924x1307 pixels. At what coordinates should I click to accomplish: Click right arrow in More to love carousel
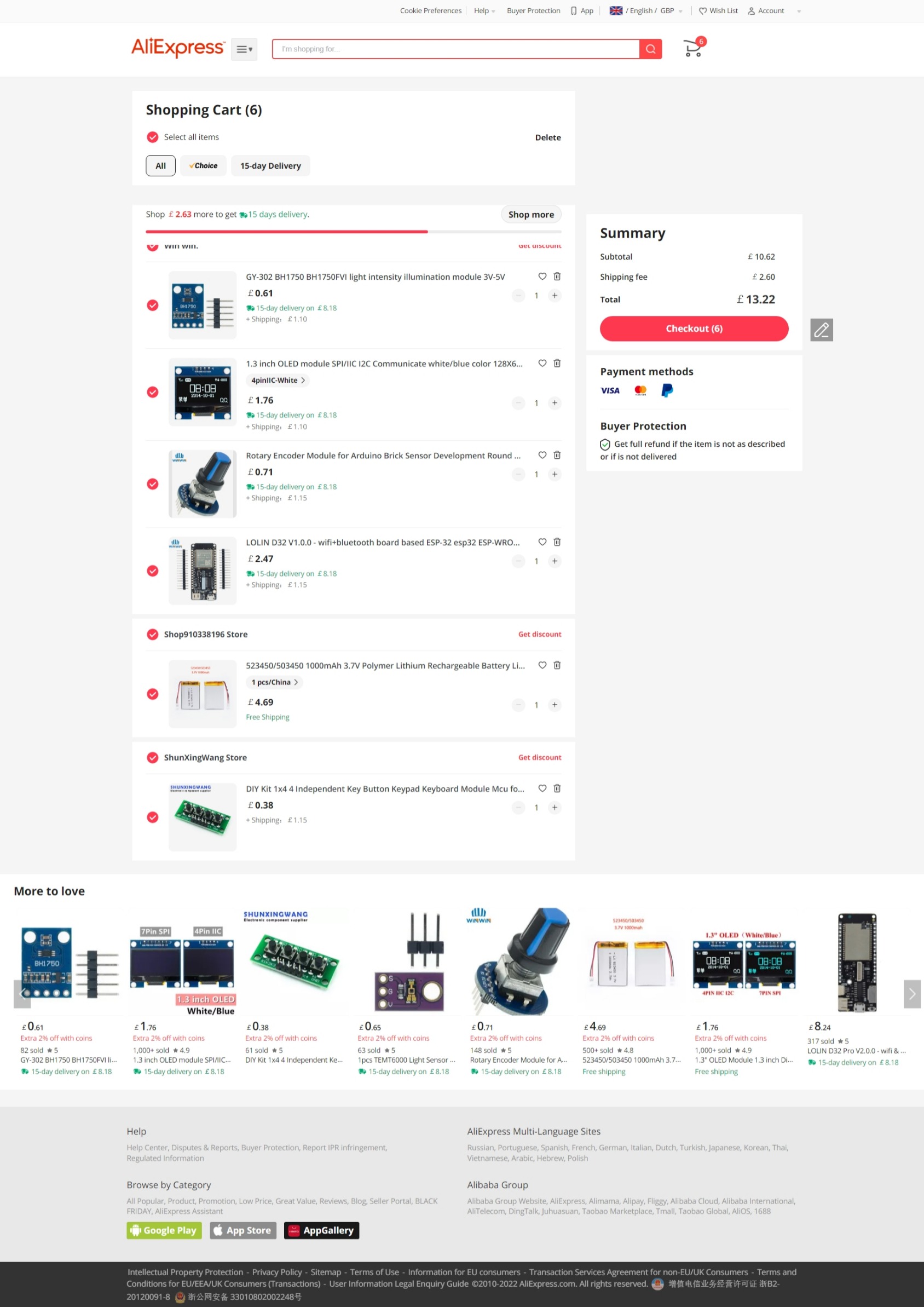point(912,993)
